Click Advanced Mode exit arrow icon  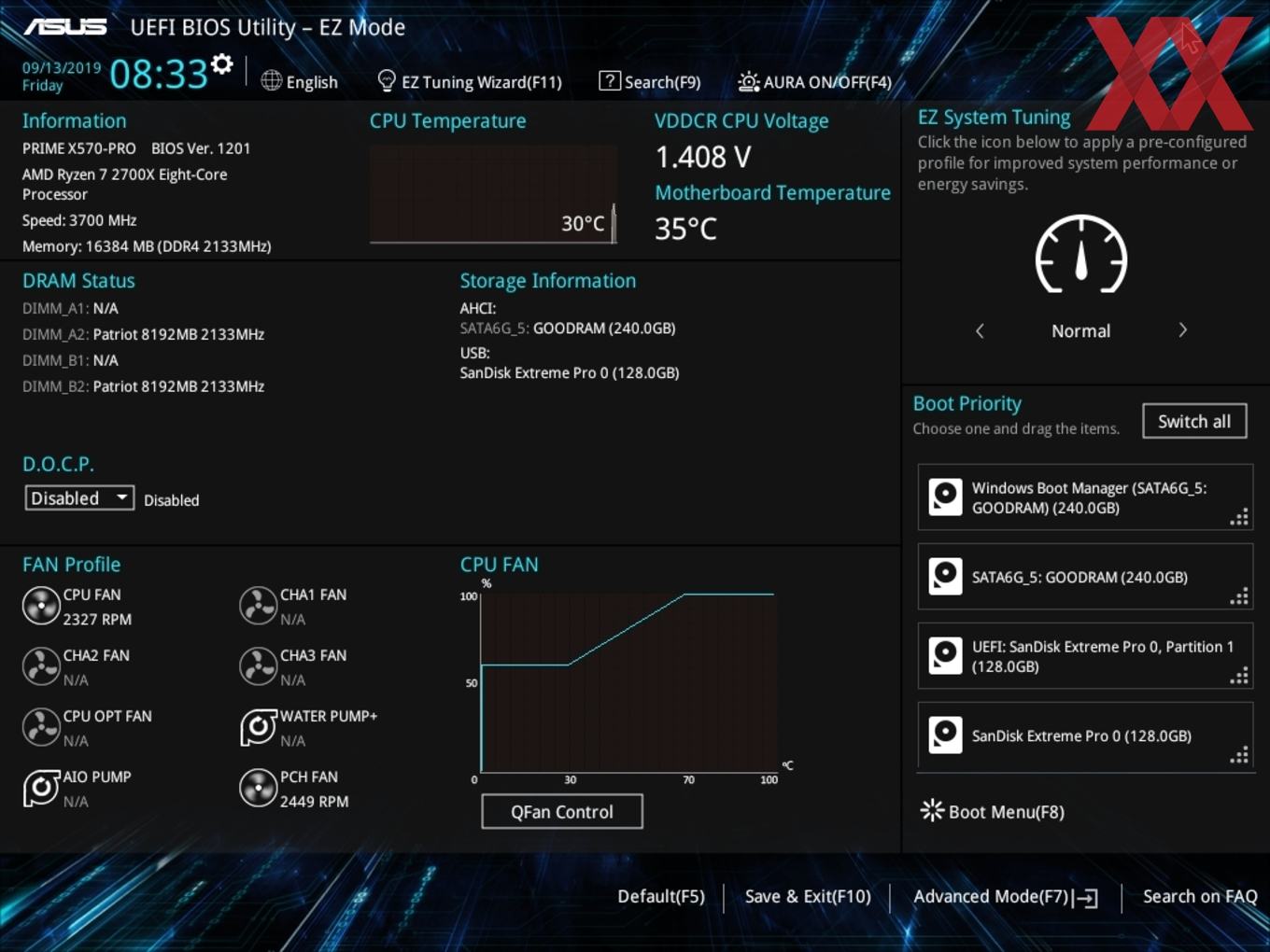(1085, 898)
